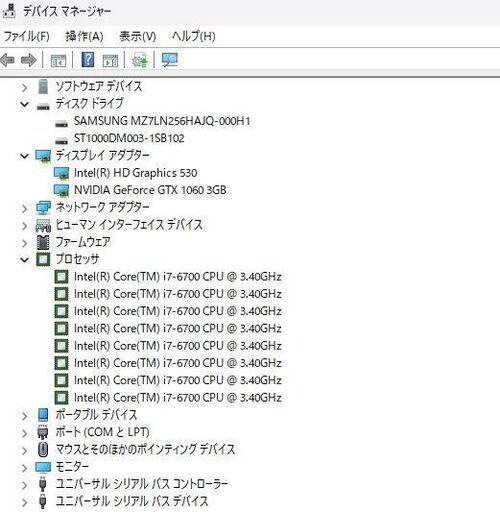Click the mouse icon beside マウスとそのほかのポインティング デバイス
500x512 pixels.
pyautogui.click(x=43, y=450)
